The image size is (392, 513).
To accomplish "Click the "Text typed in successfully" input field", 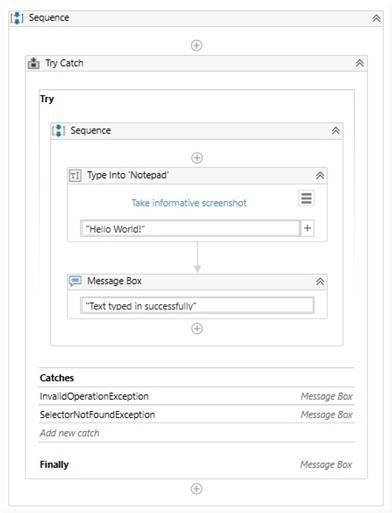I will click(x=197, y=305).
